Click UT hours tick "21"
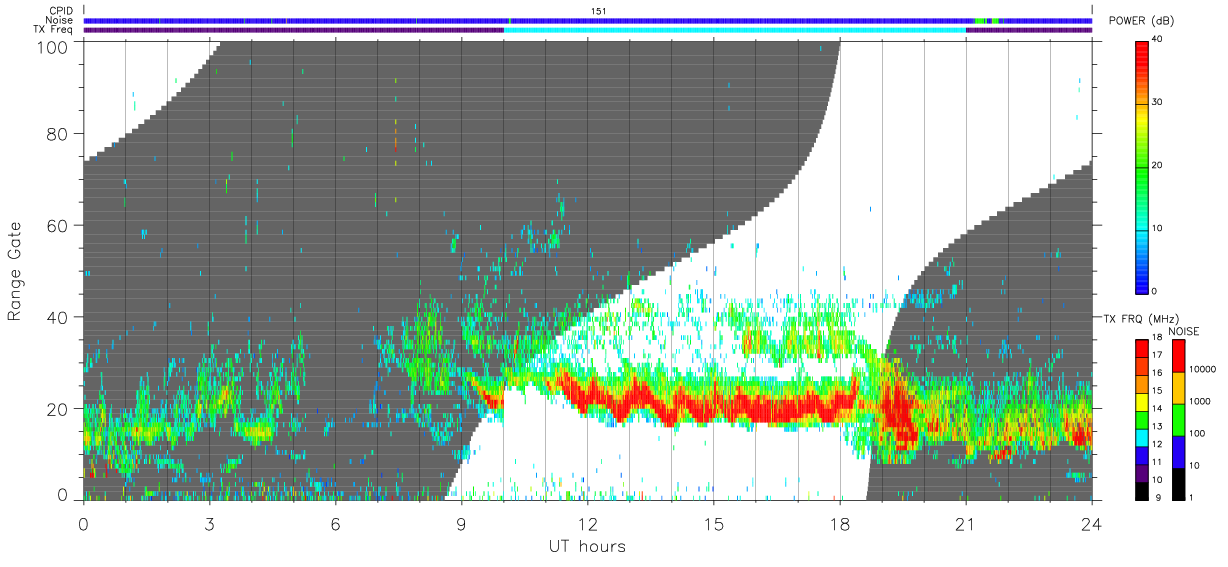This screenshot has height=567, width=1228. point(965,523)
